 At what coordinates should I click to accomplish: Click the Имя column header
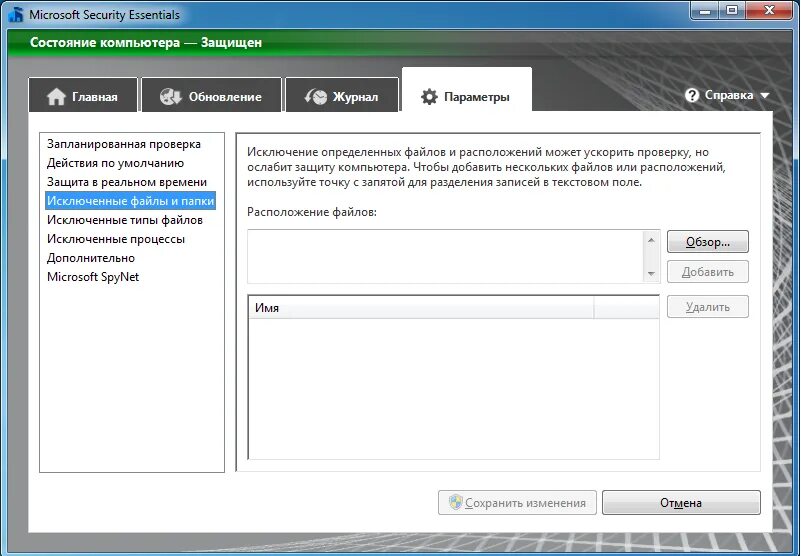click(x=421, y=308)
